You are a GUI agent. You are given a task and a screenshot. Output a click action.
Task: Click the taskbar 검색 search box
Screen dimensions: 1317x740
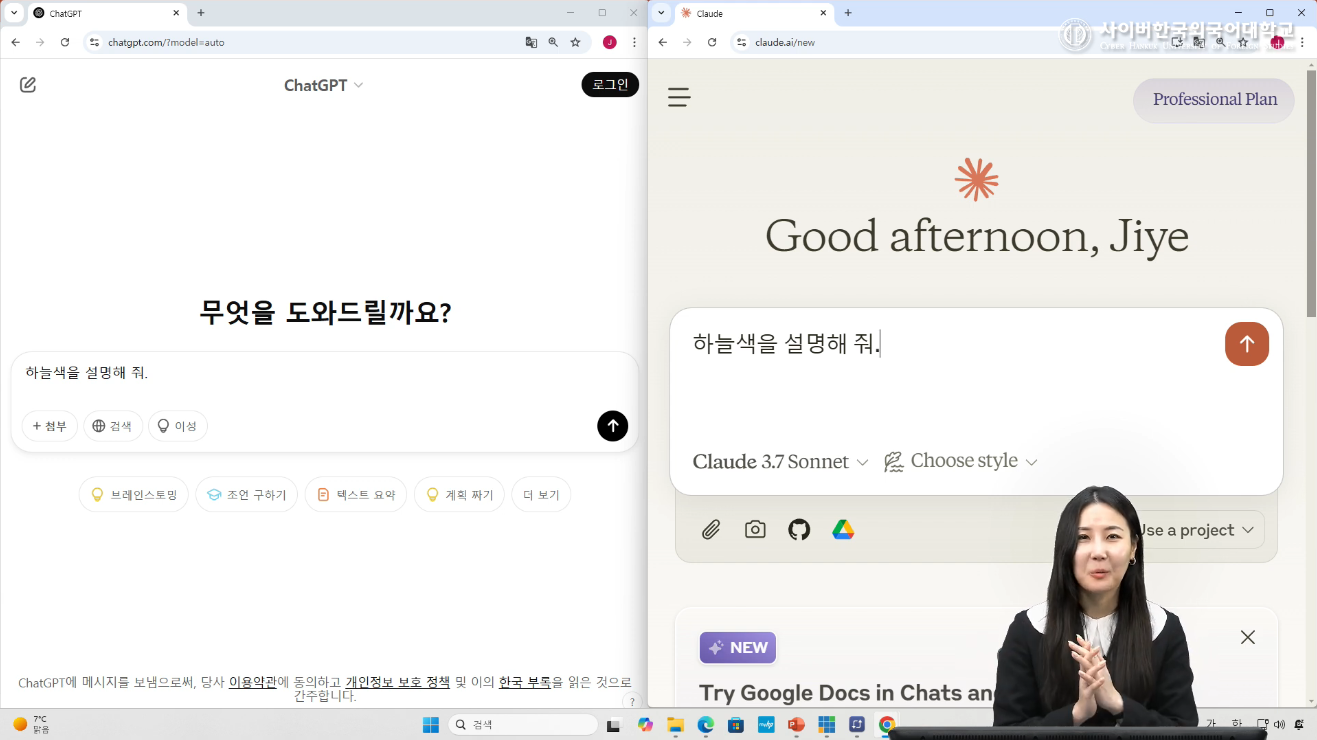click(522, 724)
